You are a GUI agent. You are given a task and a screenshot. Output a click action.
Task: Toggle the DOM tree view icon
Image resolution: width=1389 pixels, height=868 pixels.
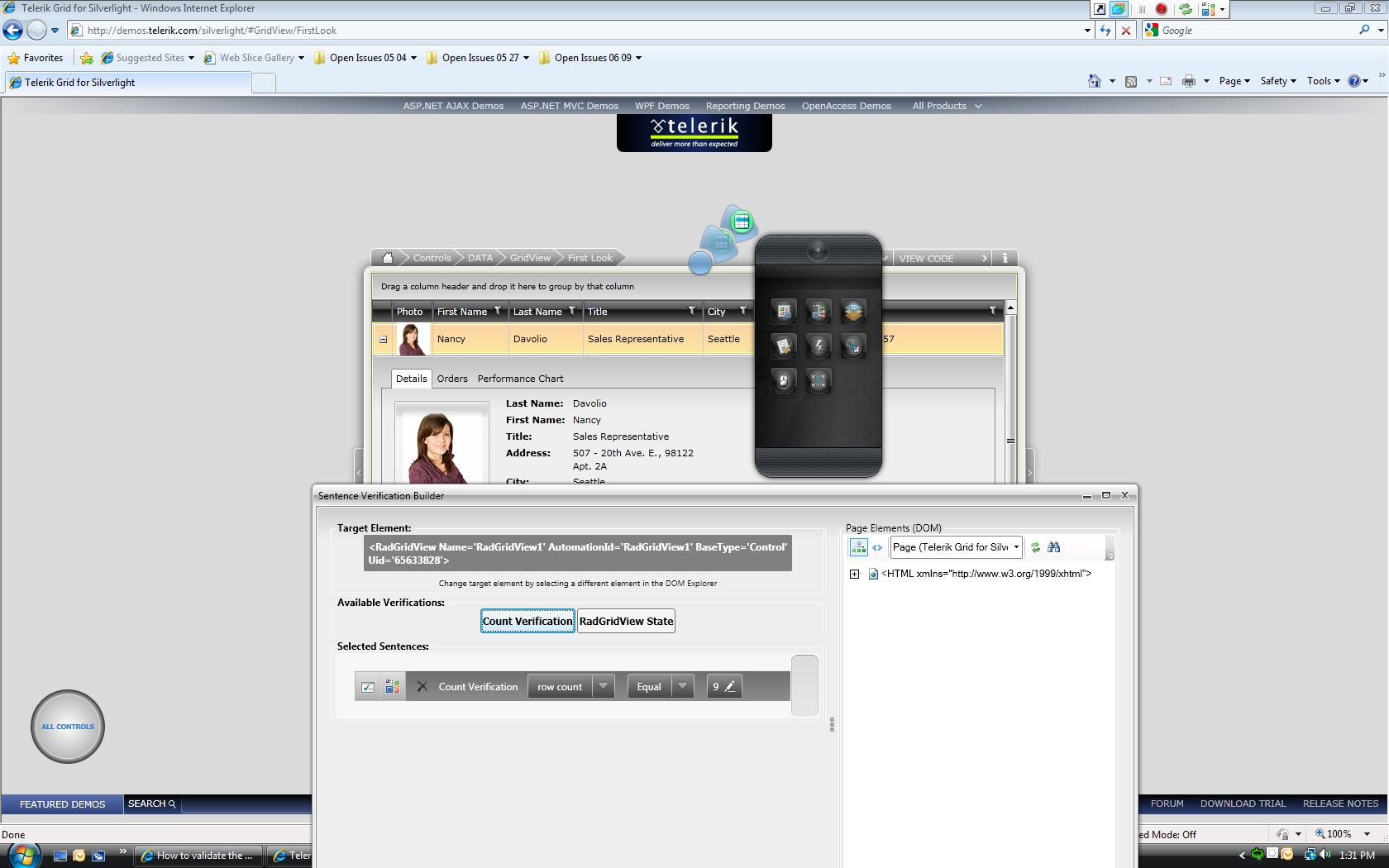pos(858,547)
